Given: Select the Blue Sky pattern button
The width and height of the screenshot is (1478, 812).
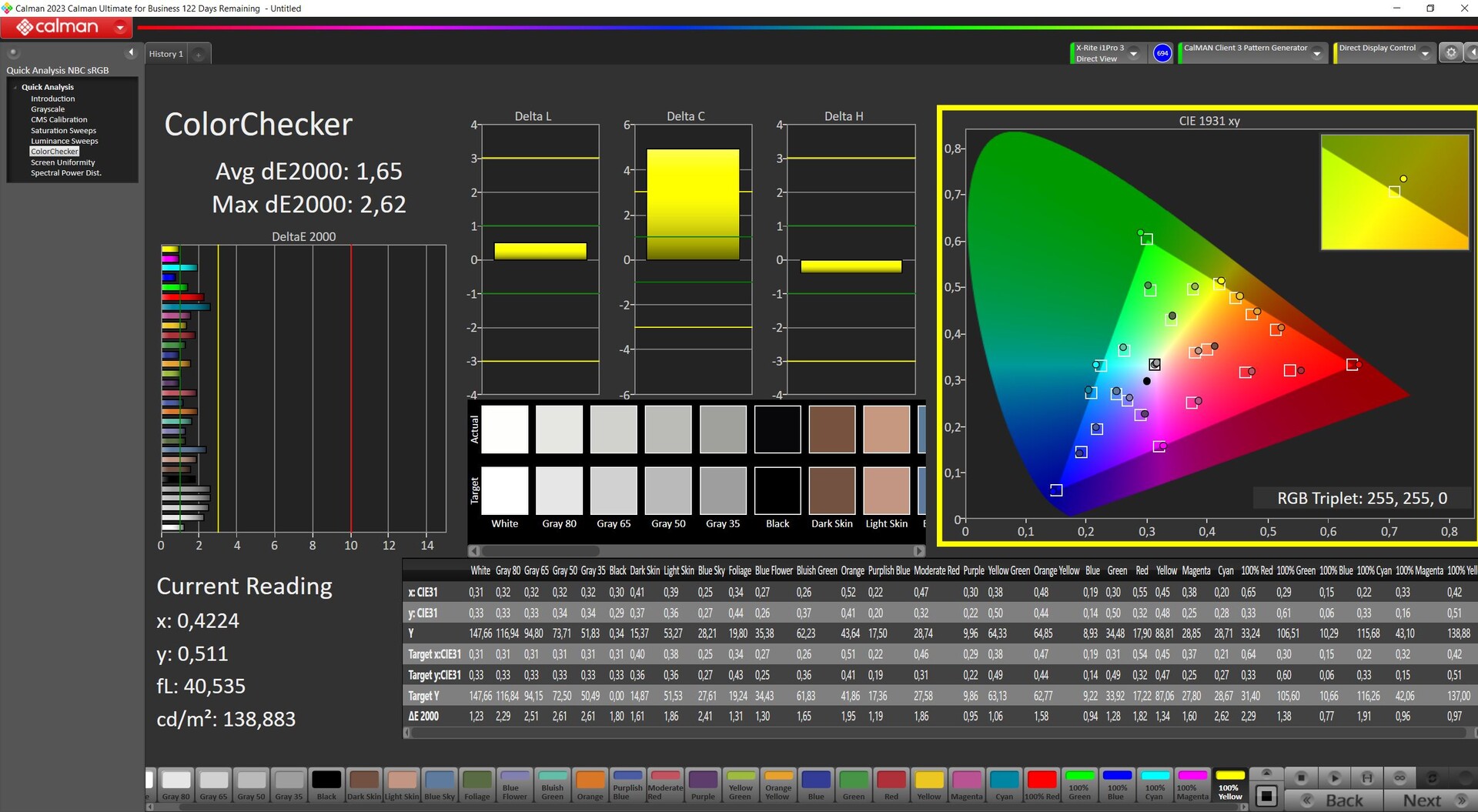Looking at the screenshot, I should pos(440,785).
